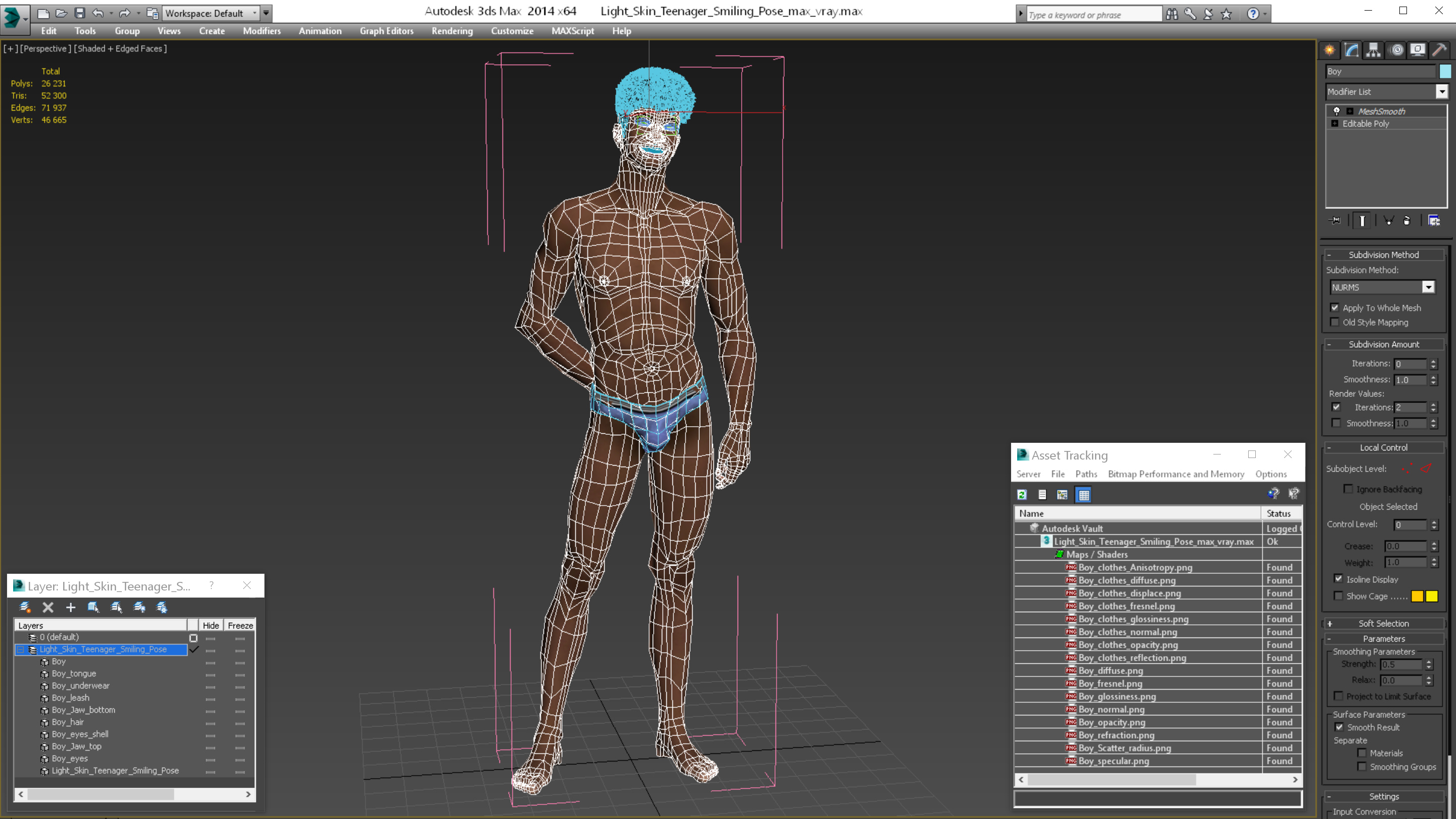Enable Ignore Backfacing checkbox
Screen dimensions: 1456x819
click(x=1348, y=489)
